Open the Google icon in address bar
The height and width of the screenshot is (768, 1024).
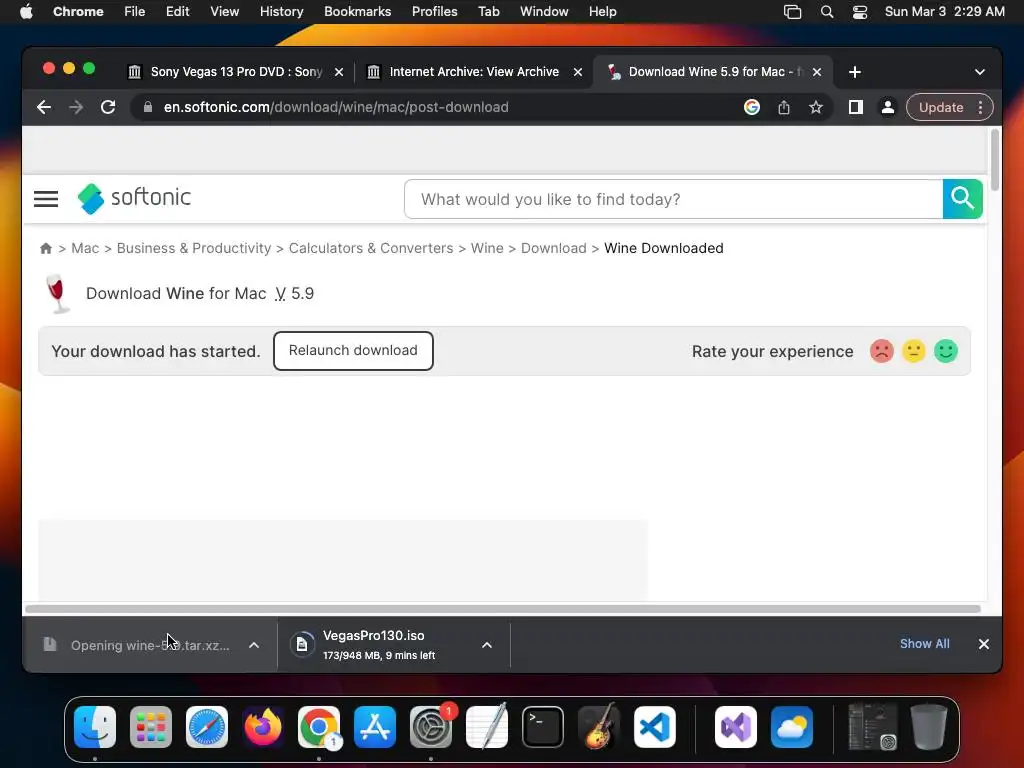(752, 107)
